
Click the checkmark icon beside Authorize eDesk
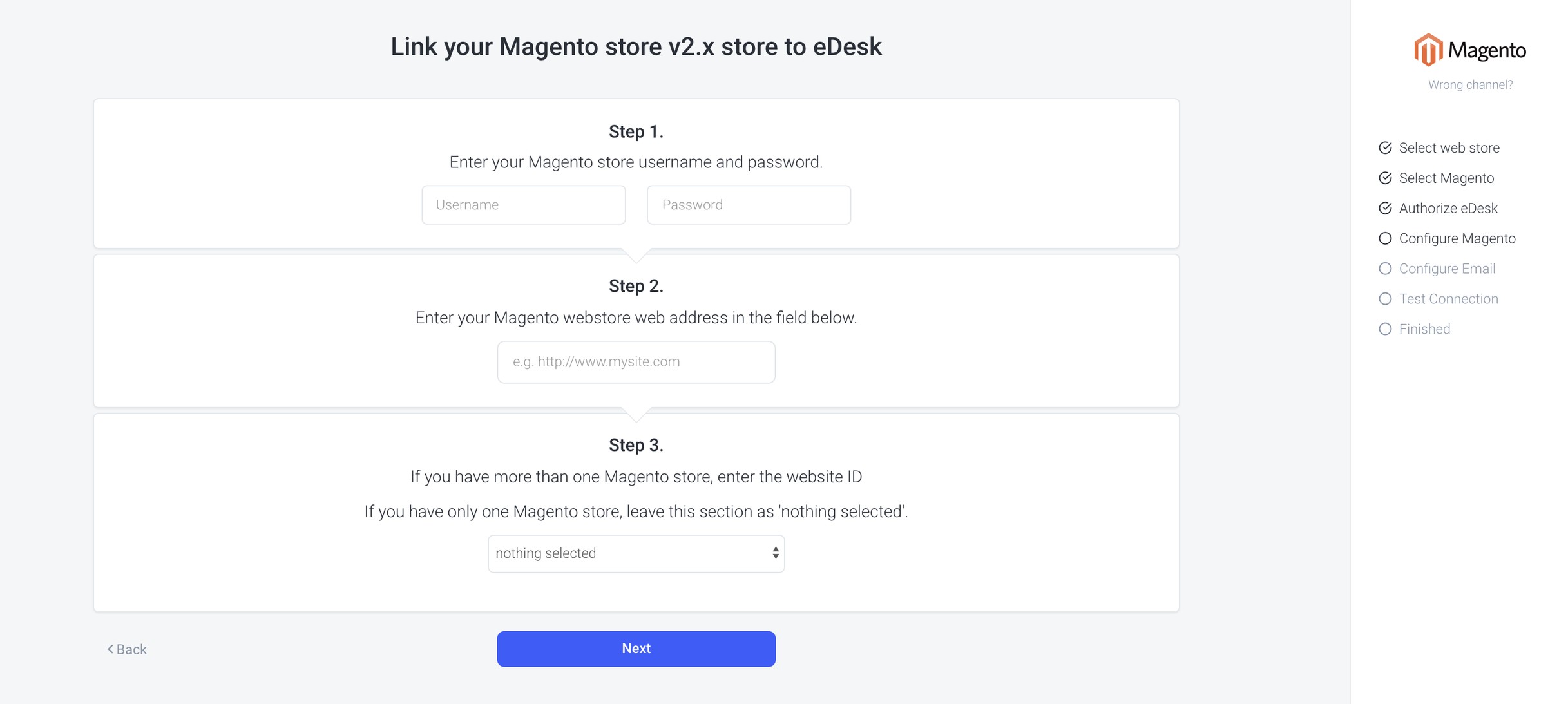pos(1385,209)
